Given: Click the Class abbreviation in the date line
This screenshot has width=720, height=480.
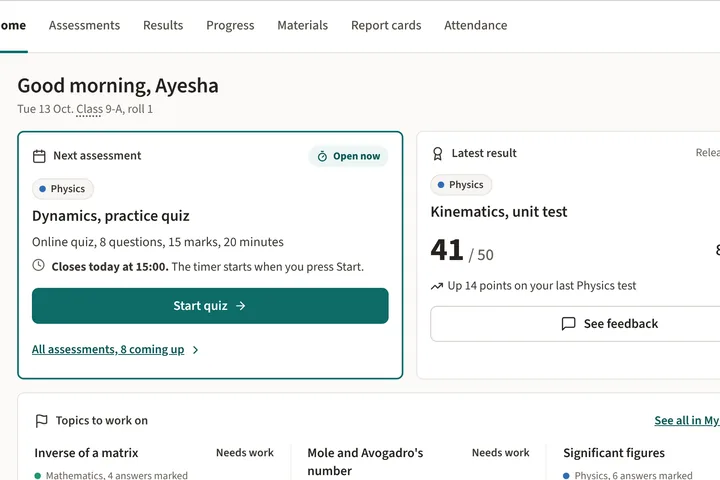Looking at the screenshot, I should [89, 109].
